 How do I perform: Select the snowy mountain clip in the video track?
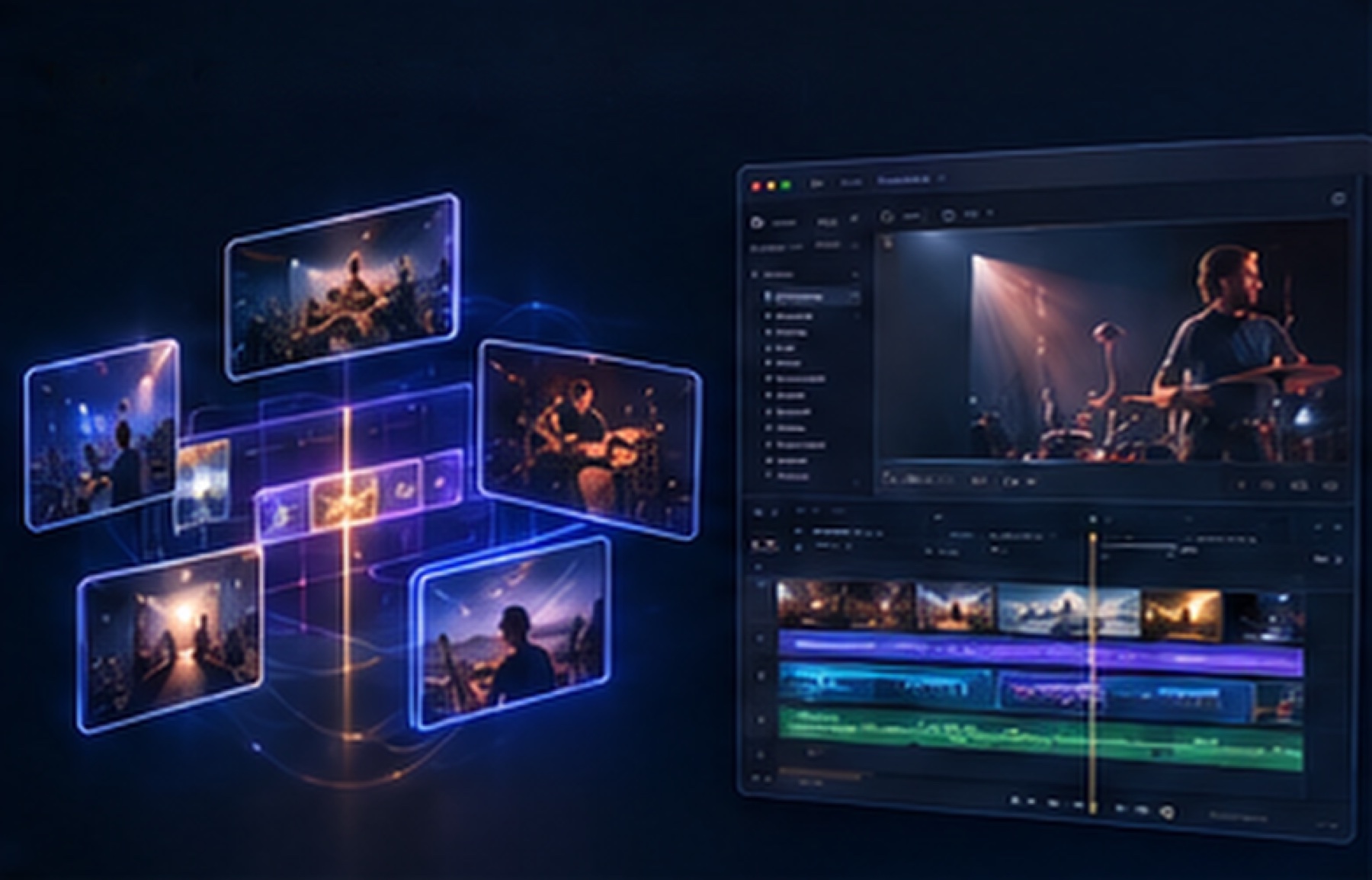pyautogui.click(x=1068, y=610)
